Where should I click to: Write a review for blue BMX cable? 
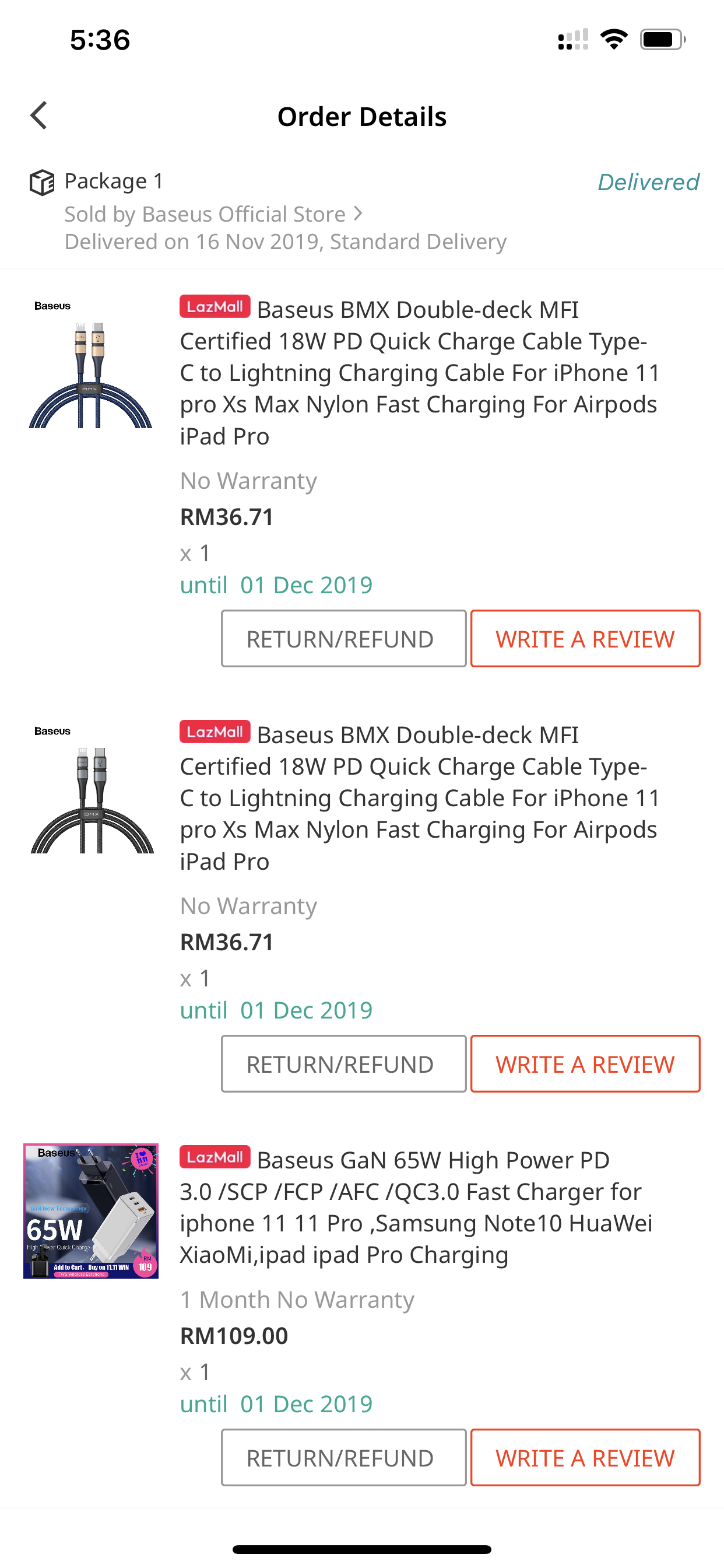(585, 639)
